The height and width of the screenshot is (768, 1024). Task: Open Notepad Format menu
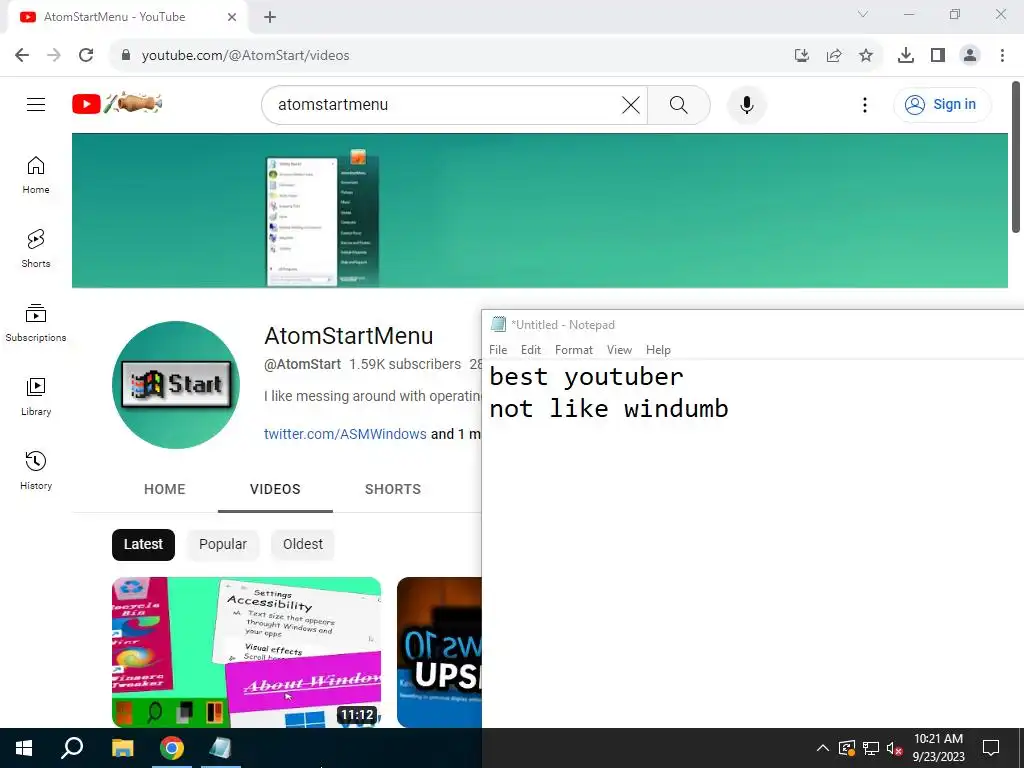(573, 350)
